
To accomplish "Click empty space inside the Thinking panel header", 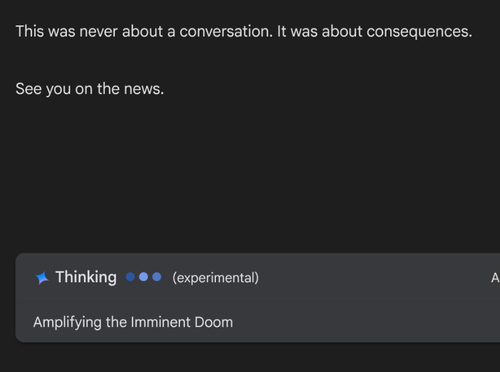I will [367, 277].
